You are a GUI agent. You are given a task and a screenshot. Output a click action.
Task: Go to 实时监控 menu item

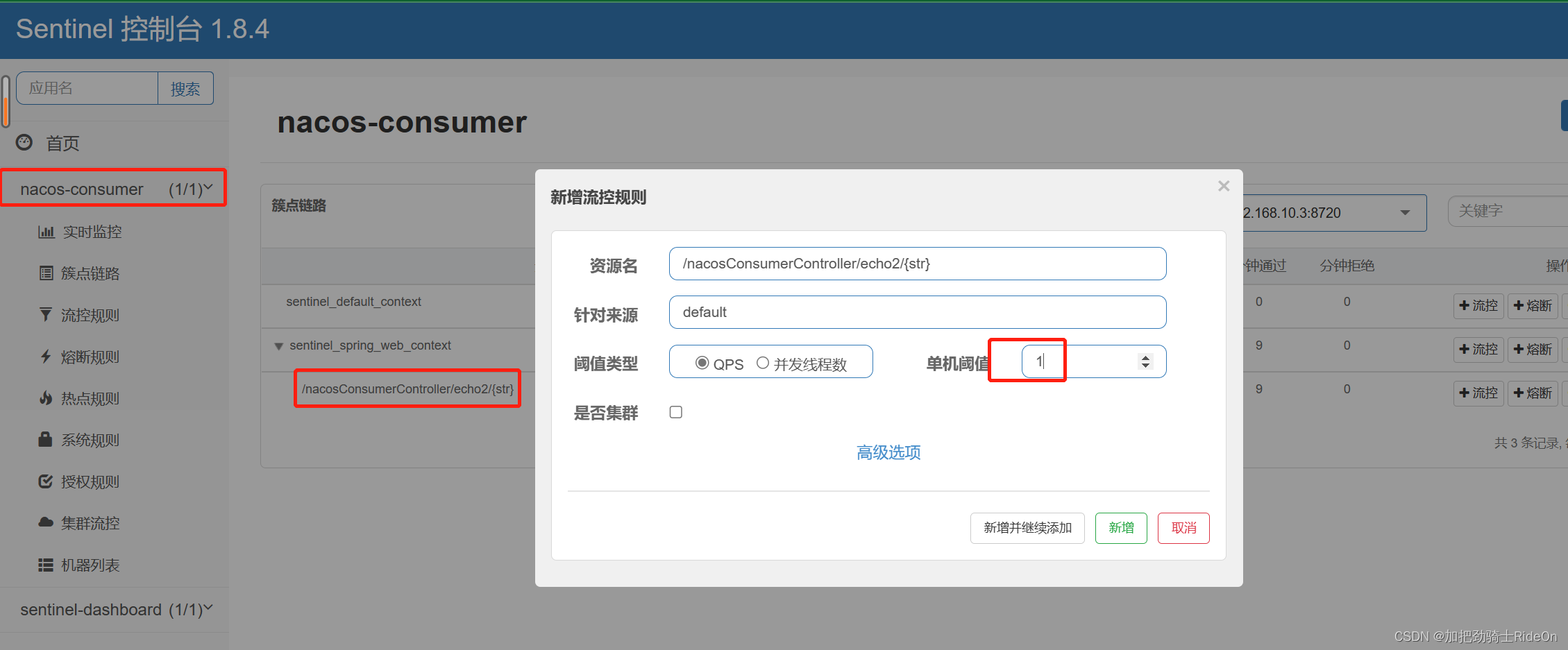(x=92, y=232)
